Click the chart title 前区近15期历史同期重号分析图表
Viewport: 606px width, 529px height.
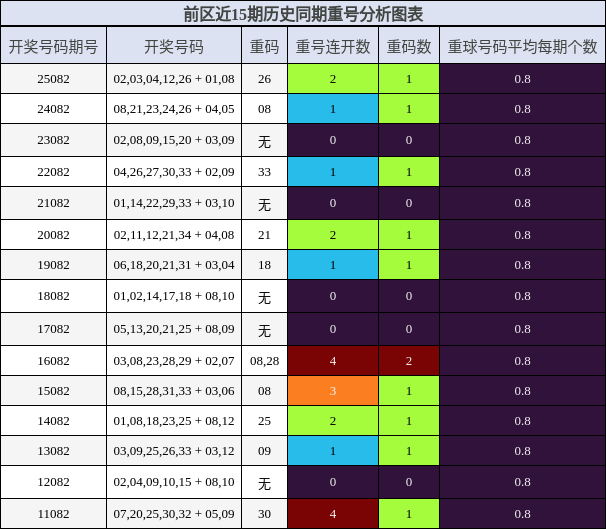(x=303, y=14)
